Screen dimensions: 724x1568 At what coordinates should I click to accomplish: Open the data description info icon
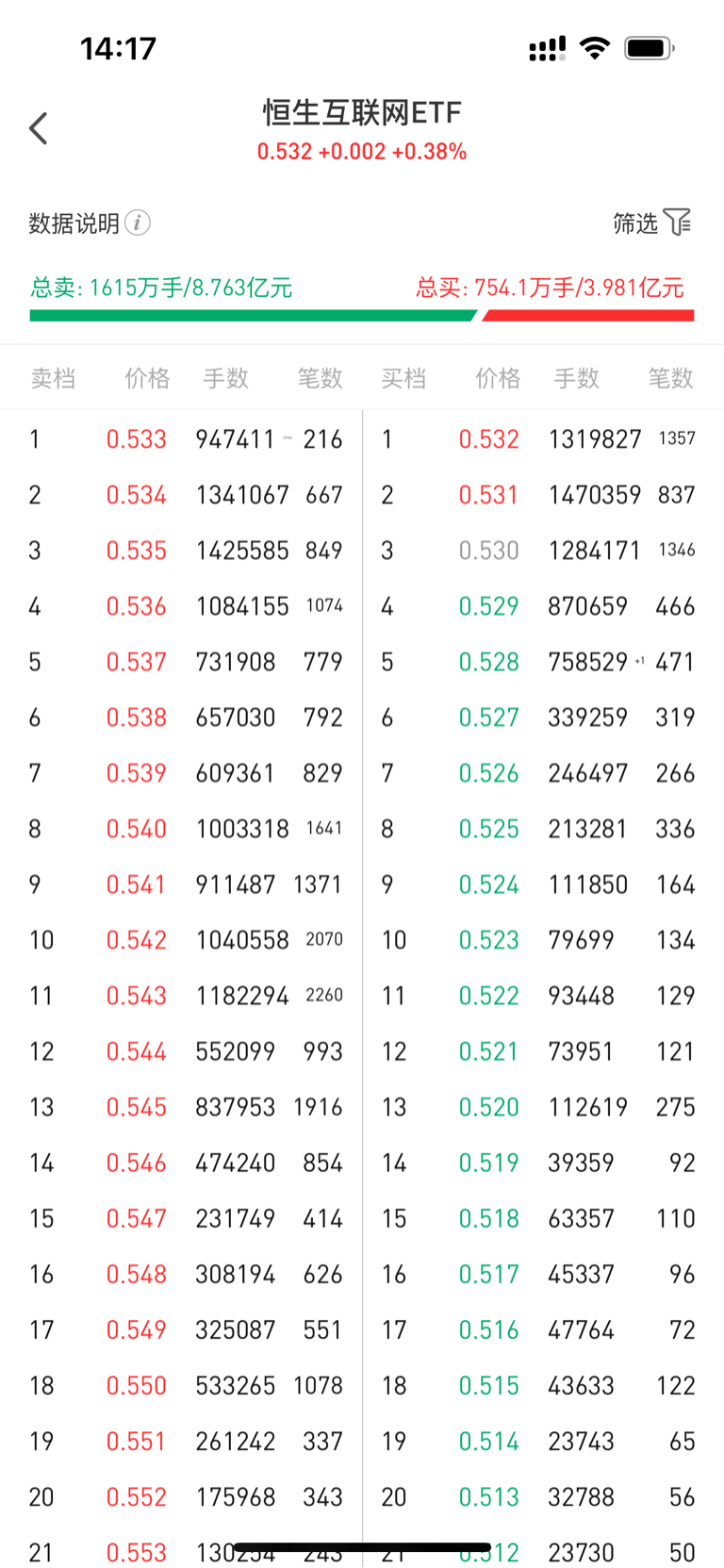point(138,223)
